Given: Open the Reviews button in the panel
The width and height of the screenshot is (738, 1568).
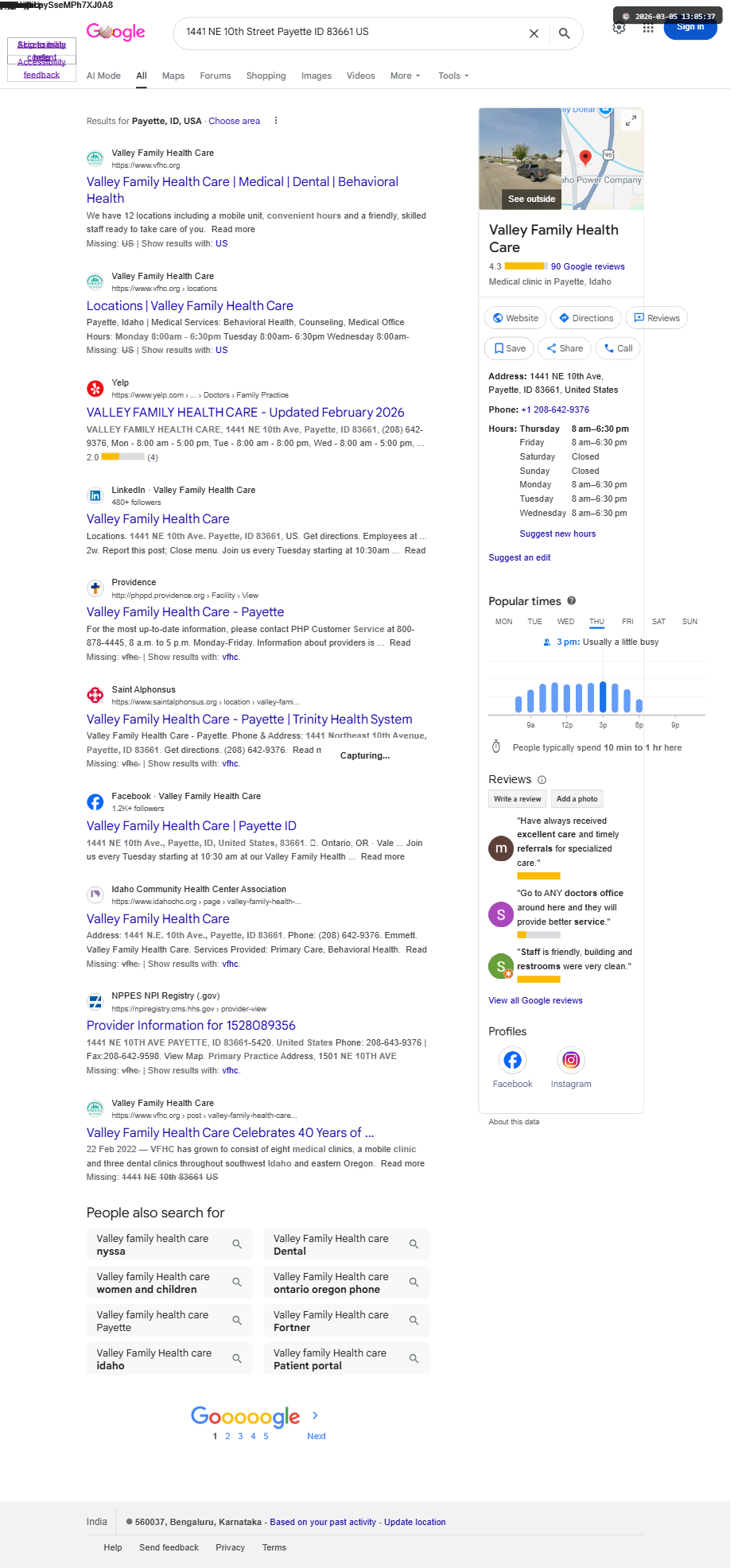Looking at the screenshot, I should (657, 318).
